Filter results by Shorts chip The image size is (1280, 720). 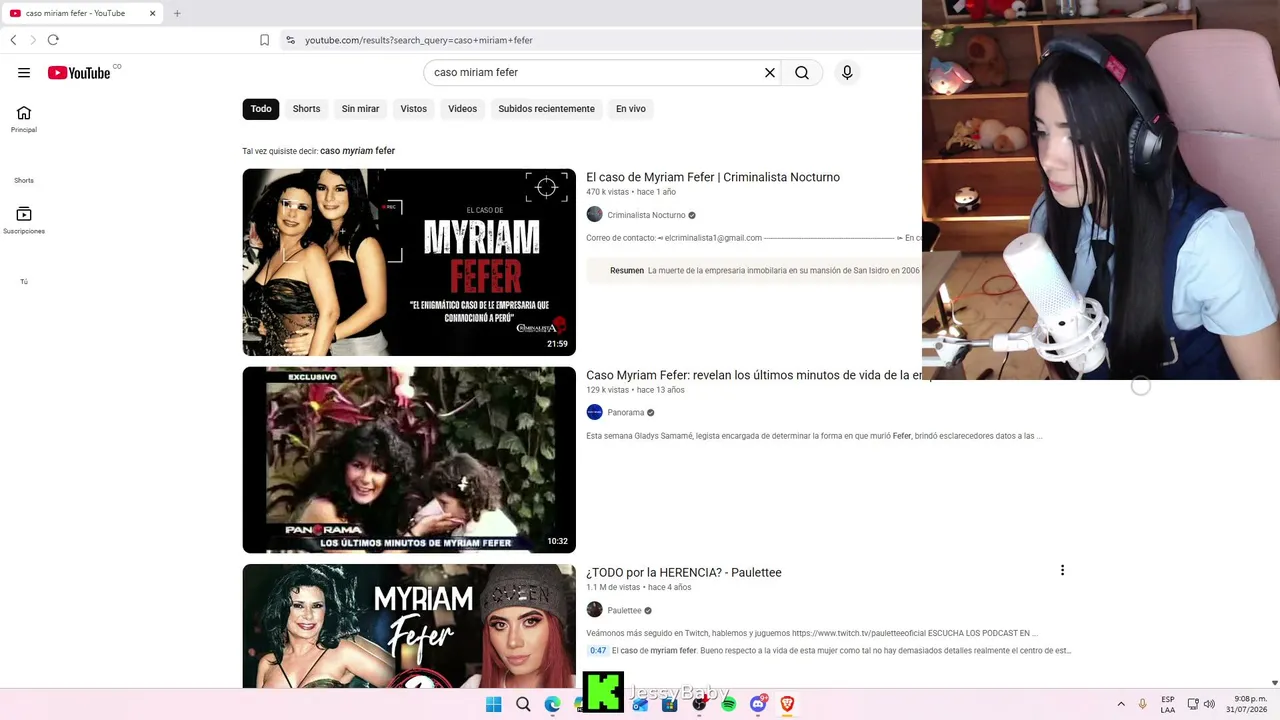306,109
